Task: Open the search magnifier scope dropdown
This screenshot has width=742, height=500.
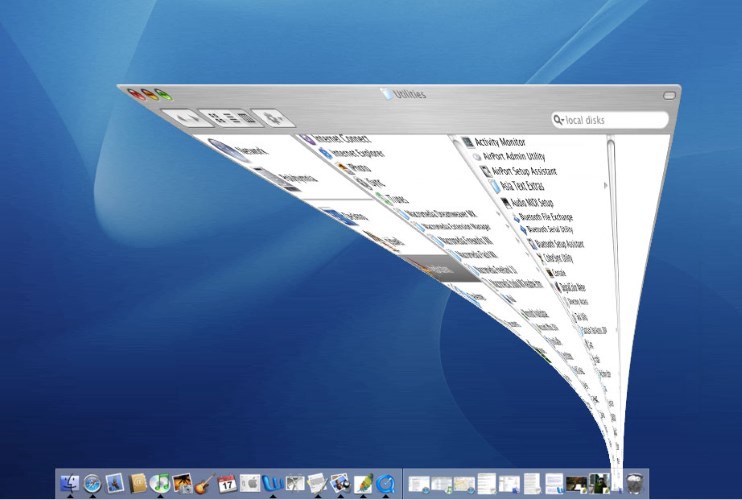Action: pos(560,120)
